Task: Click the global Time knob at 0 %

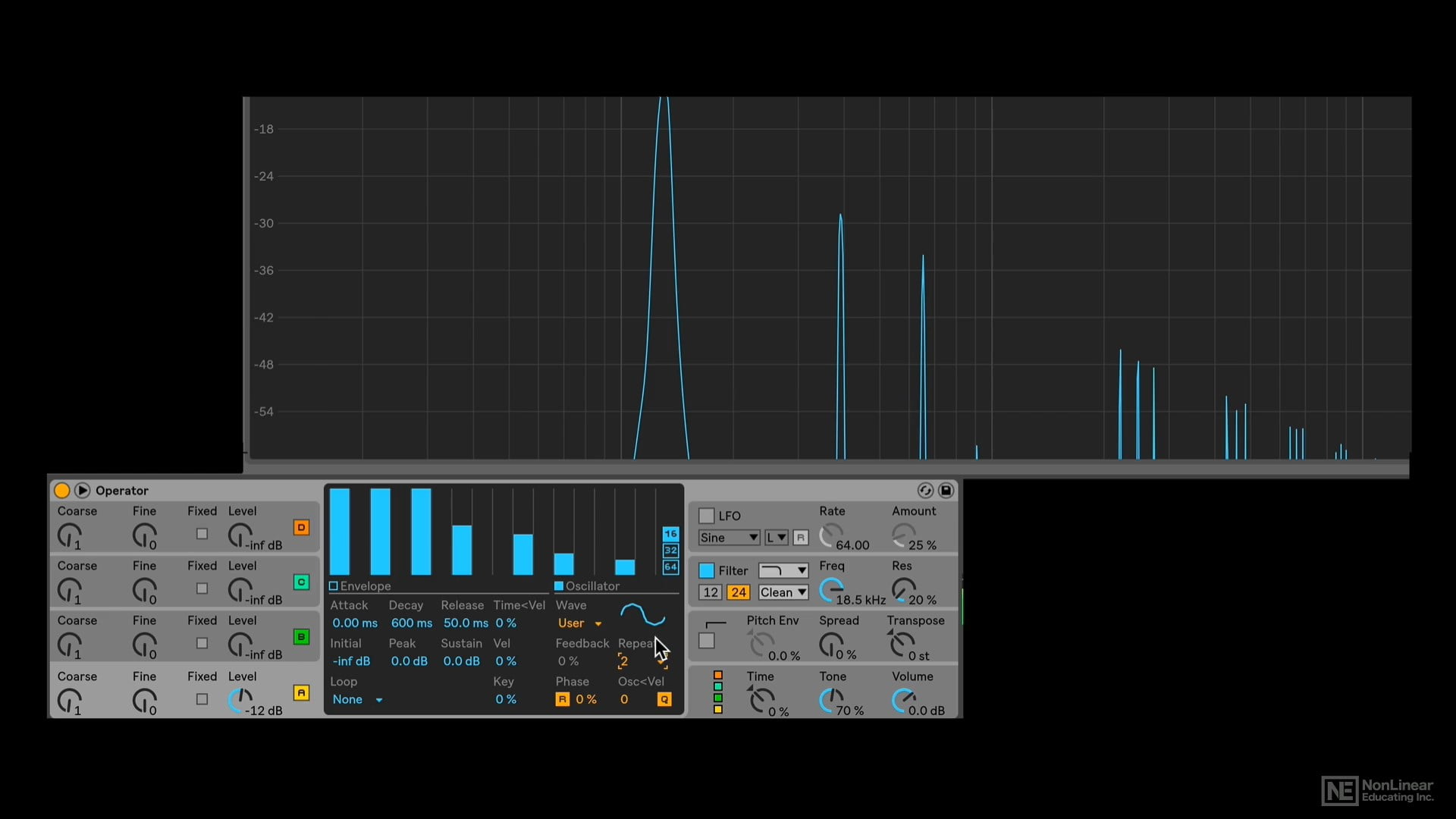Action: click(761, 701)
